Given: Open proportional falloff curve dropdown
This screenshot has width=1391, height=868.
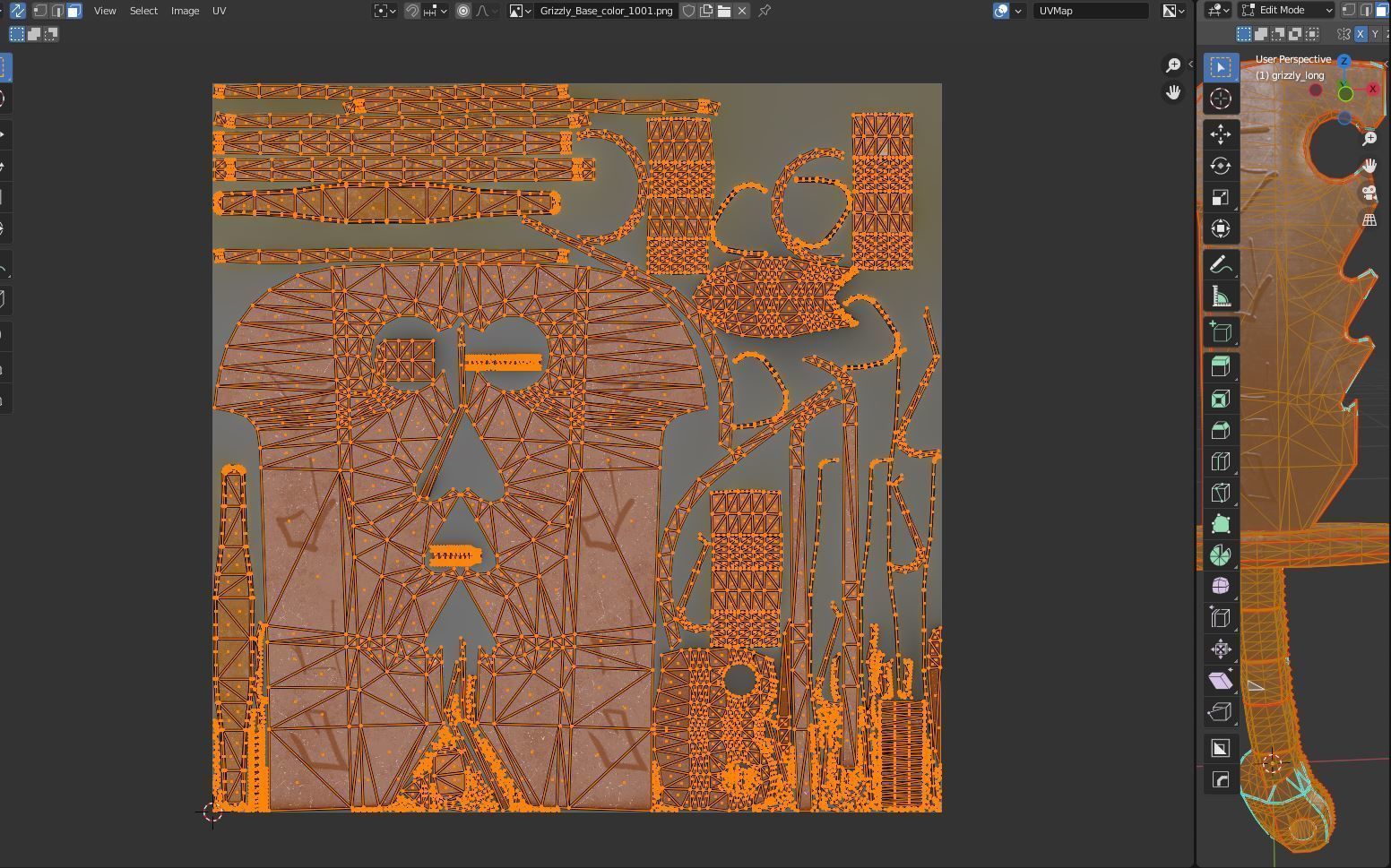Looking at the screenshot, I should pyautogui.click(x=488, y=11).
